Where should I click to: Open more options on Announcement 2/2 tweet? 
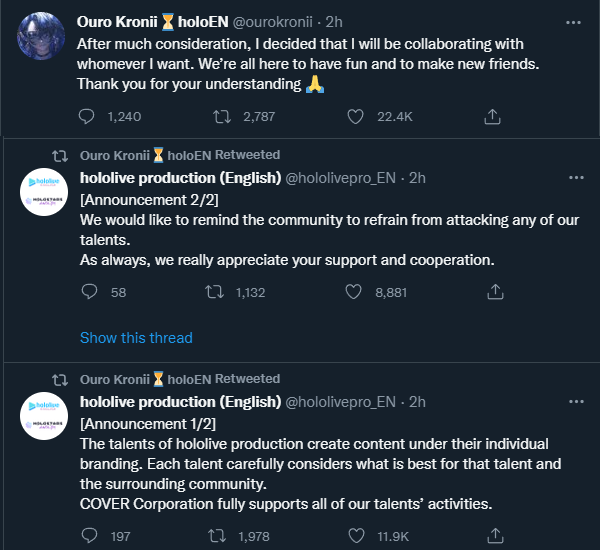pyautogui.click(x=576, y=178)
